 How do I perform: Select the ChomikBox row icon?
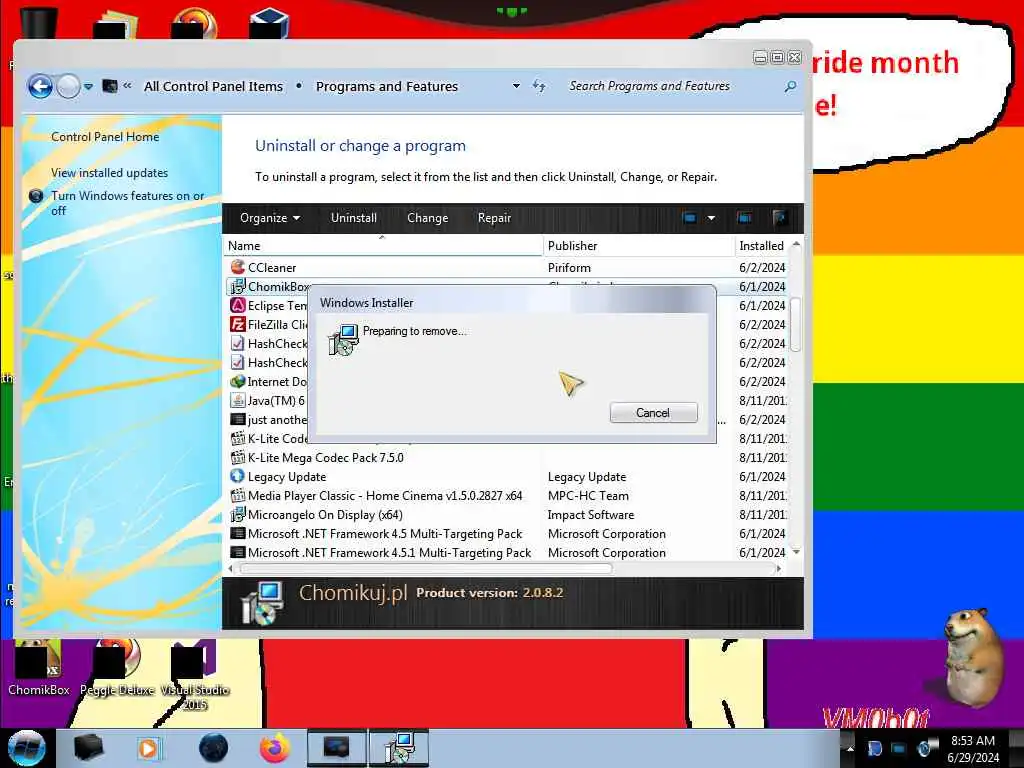(x=238, y=286)
